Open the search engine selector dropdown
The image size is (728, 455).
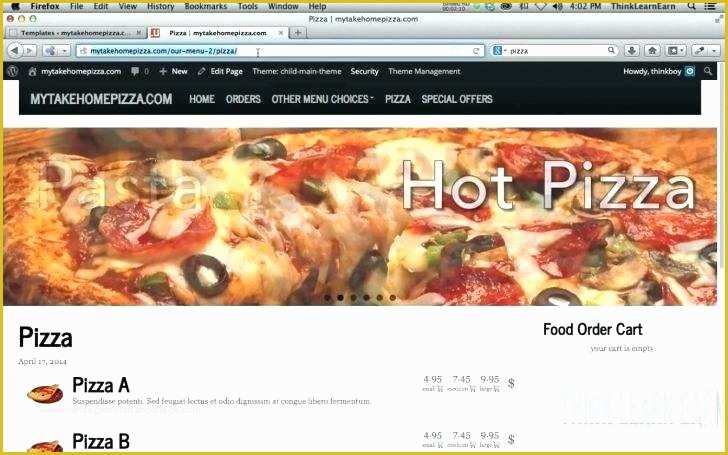499,51
